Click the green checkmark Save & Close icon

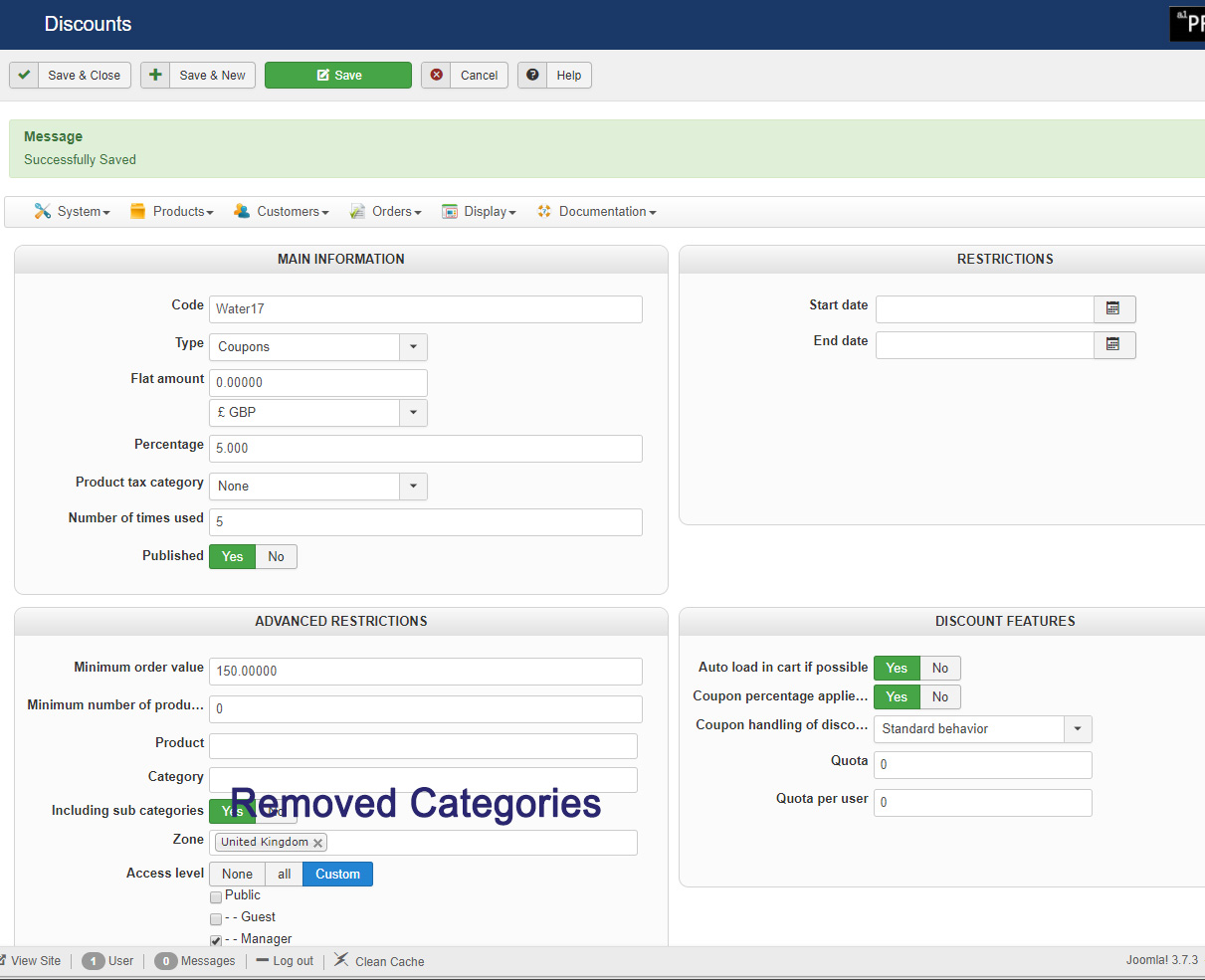[25, 76]
